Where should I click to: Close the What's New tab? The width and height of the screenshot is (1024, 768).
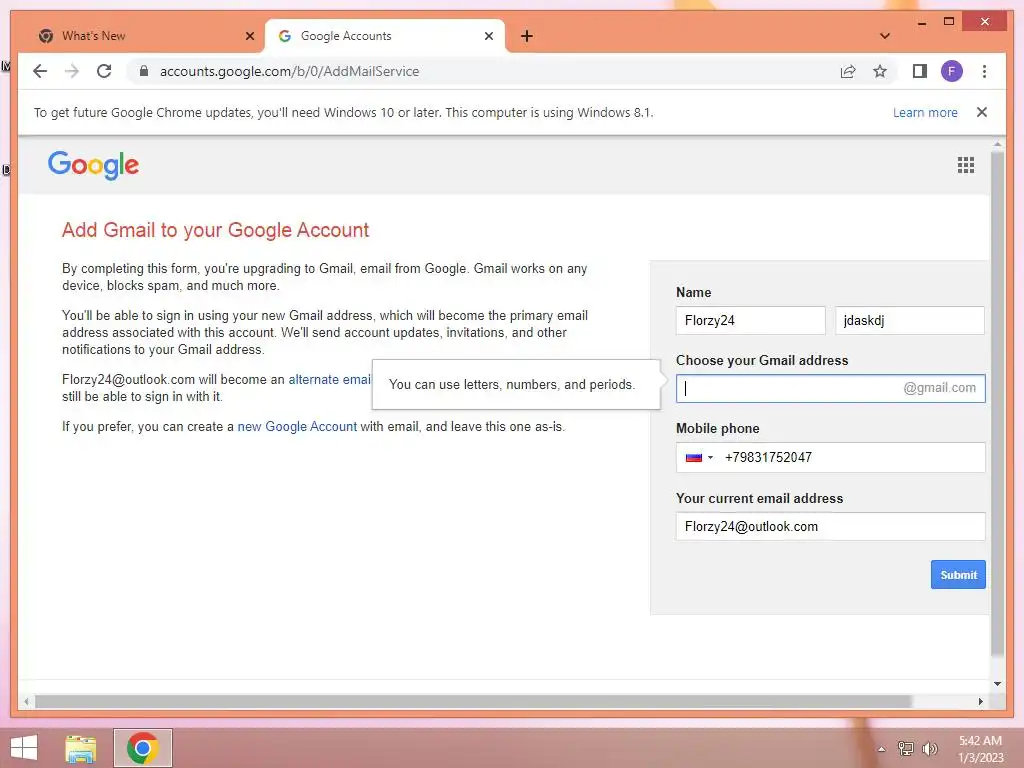click(249, 36)
